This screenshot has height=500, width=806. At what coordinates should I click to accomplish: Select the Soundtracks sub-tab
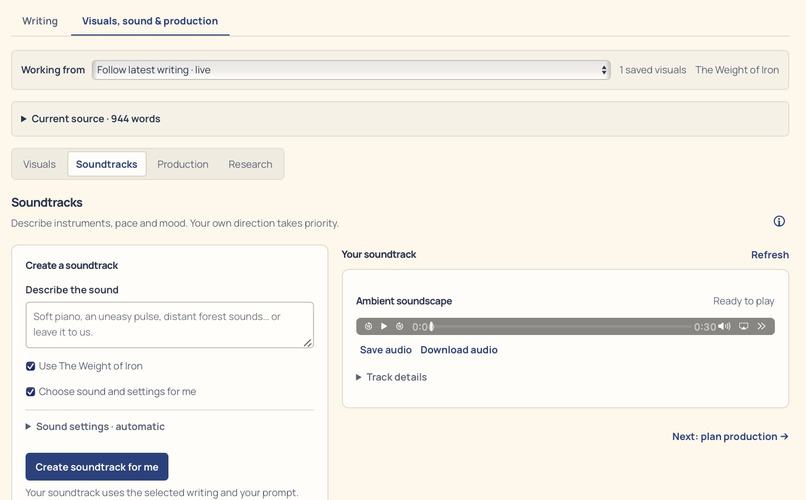106,164
